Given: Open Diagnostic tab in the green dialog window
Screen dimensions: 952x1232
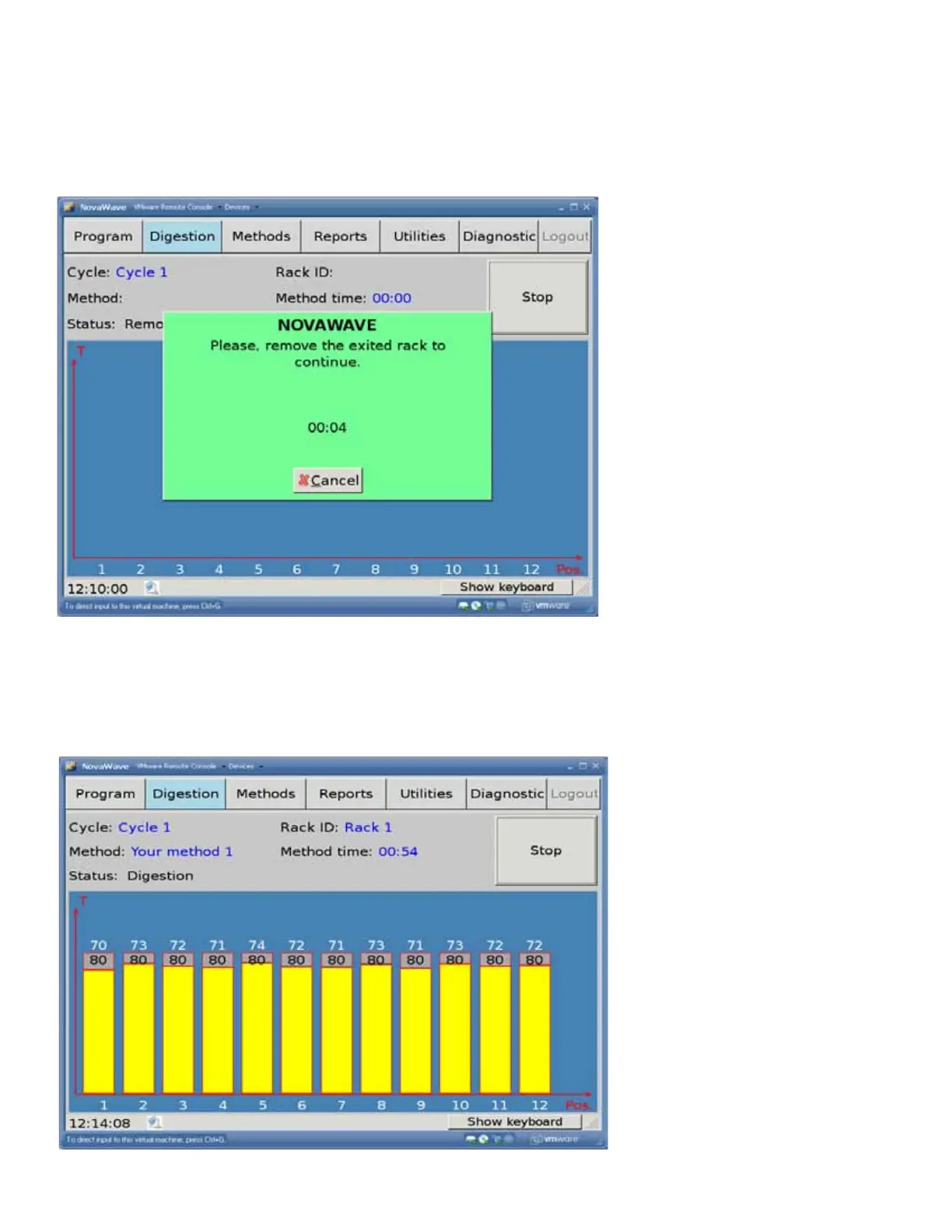Looking at the screenshot, I should coord(499,236).
